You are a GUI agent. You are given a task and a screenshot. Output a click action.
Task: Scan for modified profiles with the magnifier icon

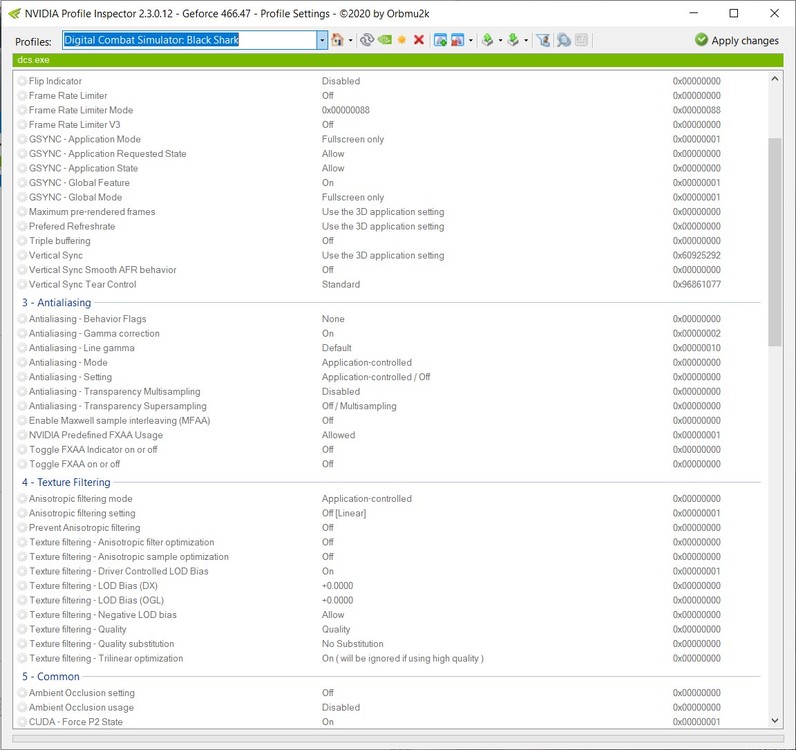564,40
